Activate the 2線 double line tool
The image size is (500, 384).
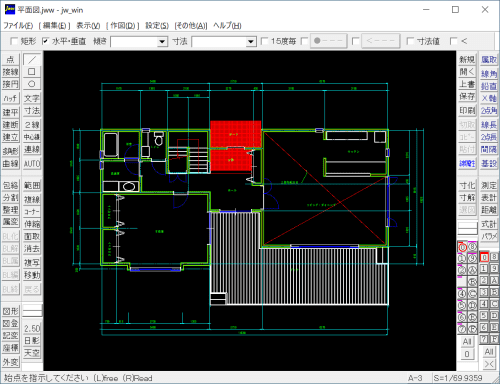(32, 125)
